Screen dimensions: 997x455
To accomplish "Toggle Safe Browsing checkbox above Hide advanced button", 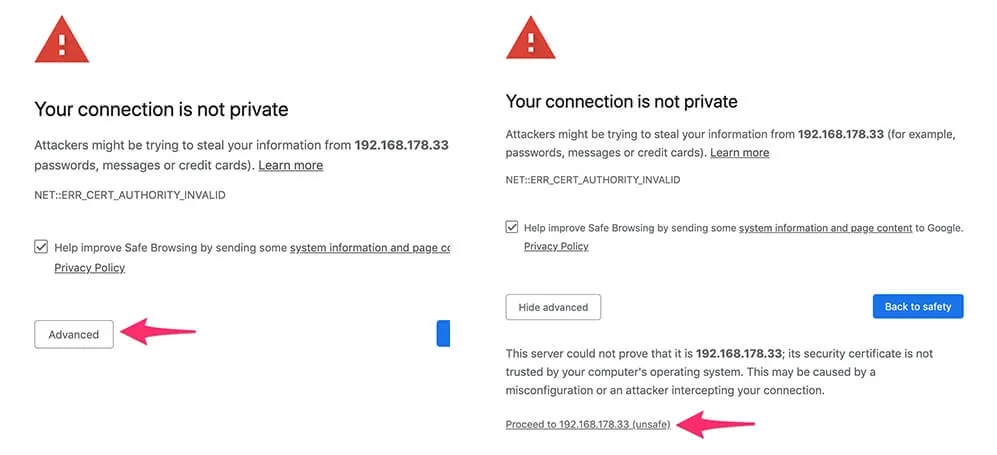I will tap(511, 227).
